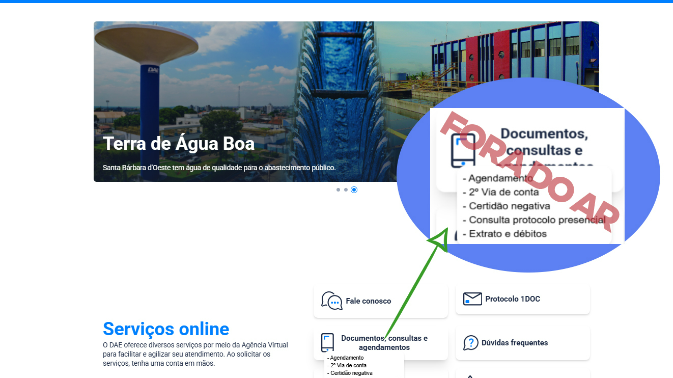Viewport: 673px width, 378px height.
Task: Open the Protocolo 1DOC service card
Action: (522, 299)
